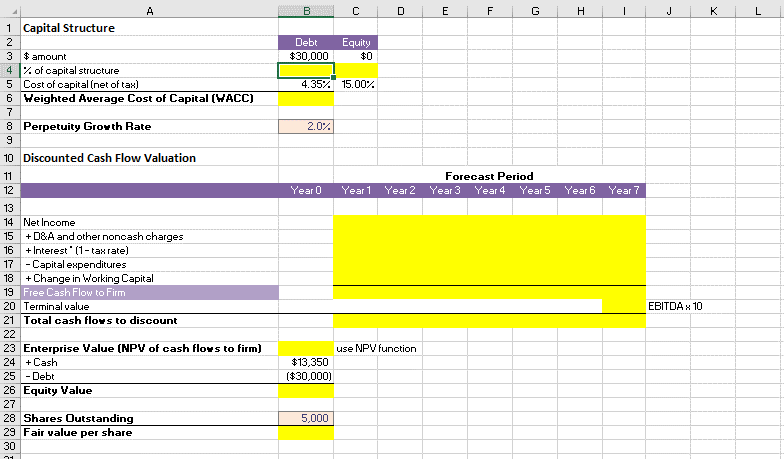Select the yellow Enterprise Value cell

coord(306,348)
